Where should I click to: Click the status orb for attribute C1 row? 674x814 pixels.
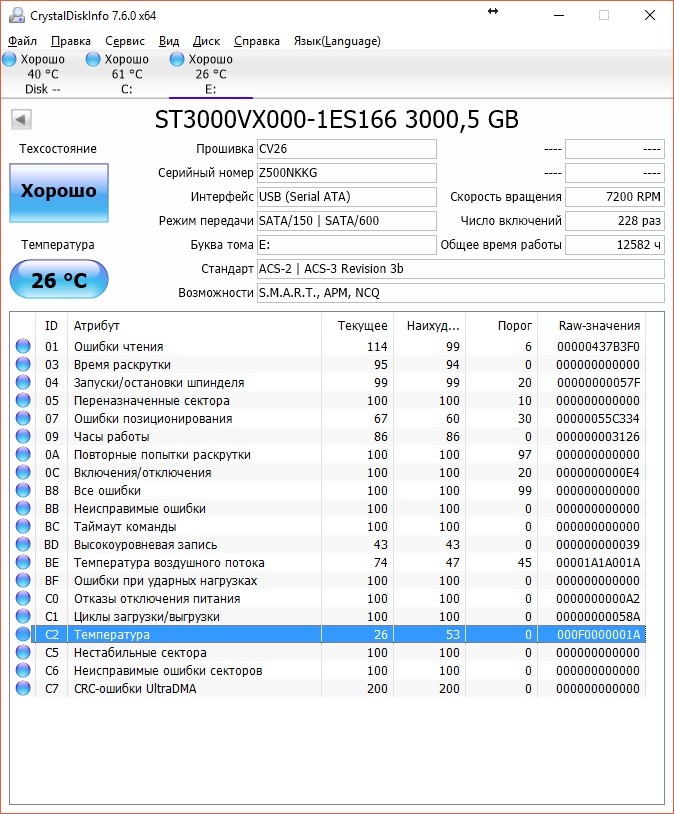click(23, 616)
